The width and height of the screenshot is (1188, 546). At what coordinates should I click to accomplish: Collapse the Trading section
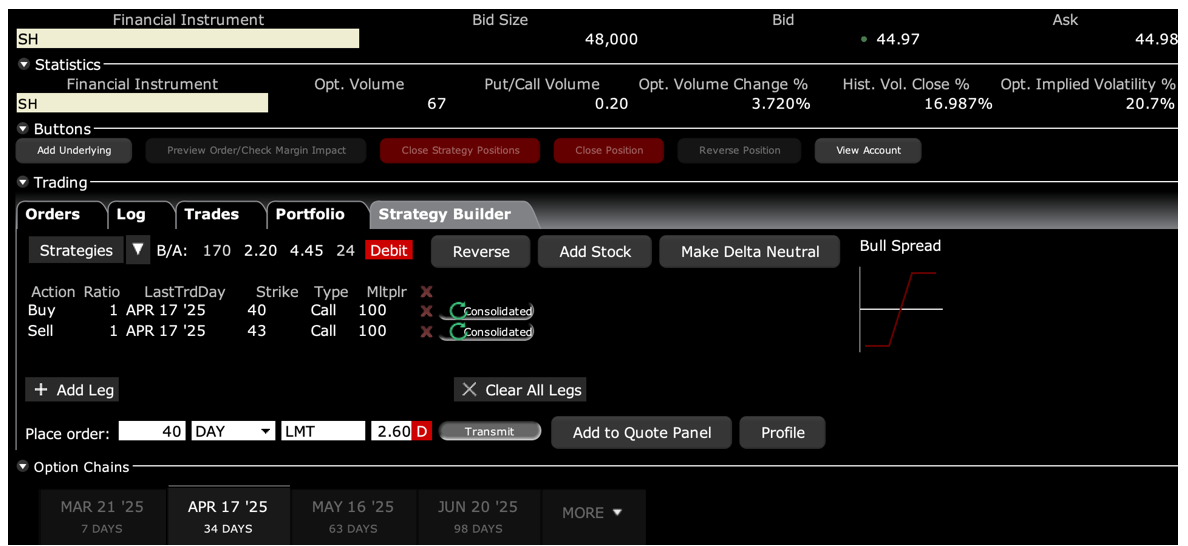coord(24,183)
